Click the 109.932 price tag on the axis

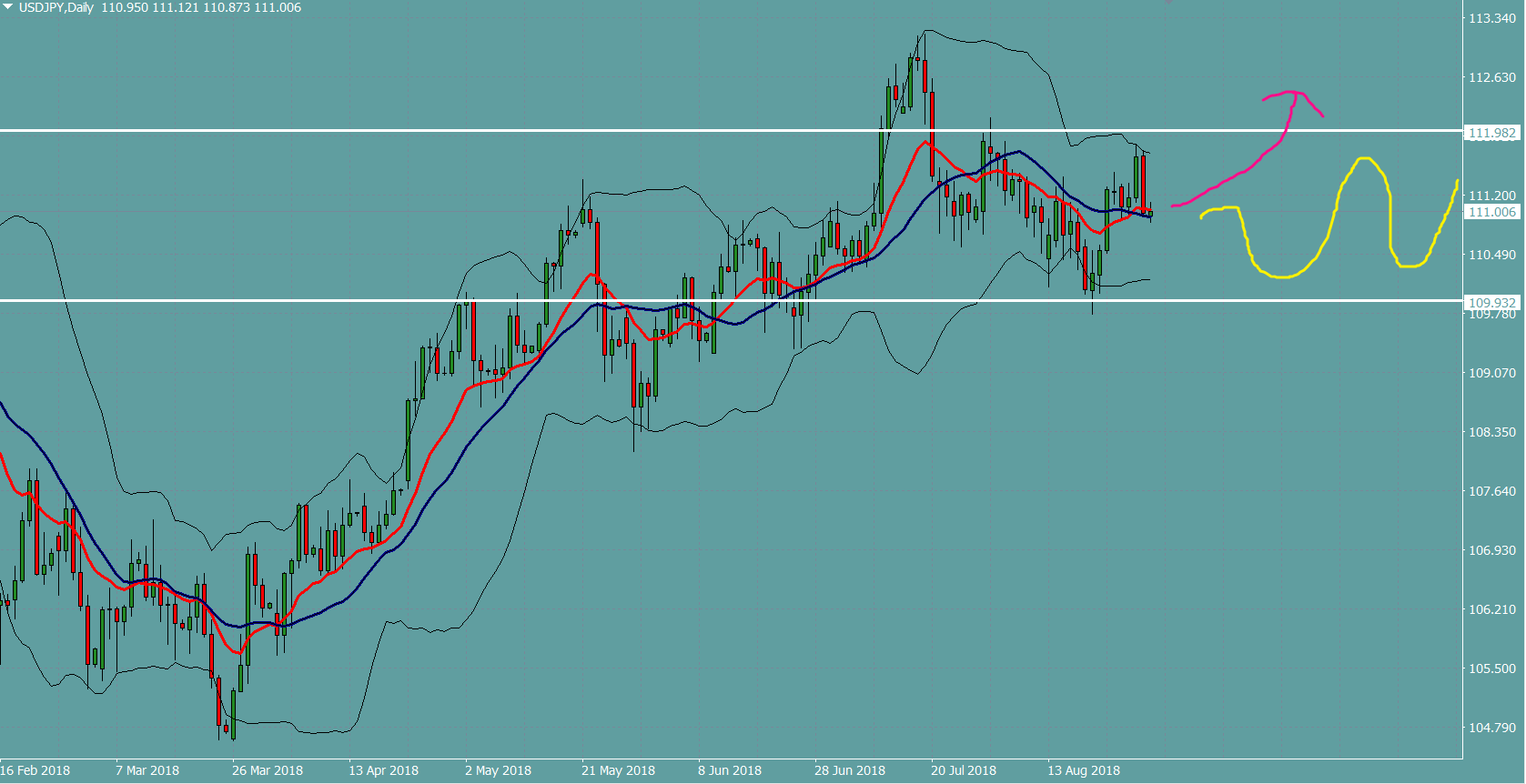[x=1492, y=302]
